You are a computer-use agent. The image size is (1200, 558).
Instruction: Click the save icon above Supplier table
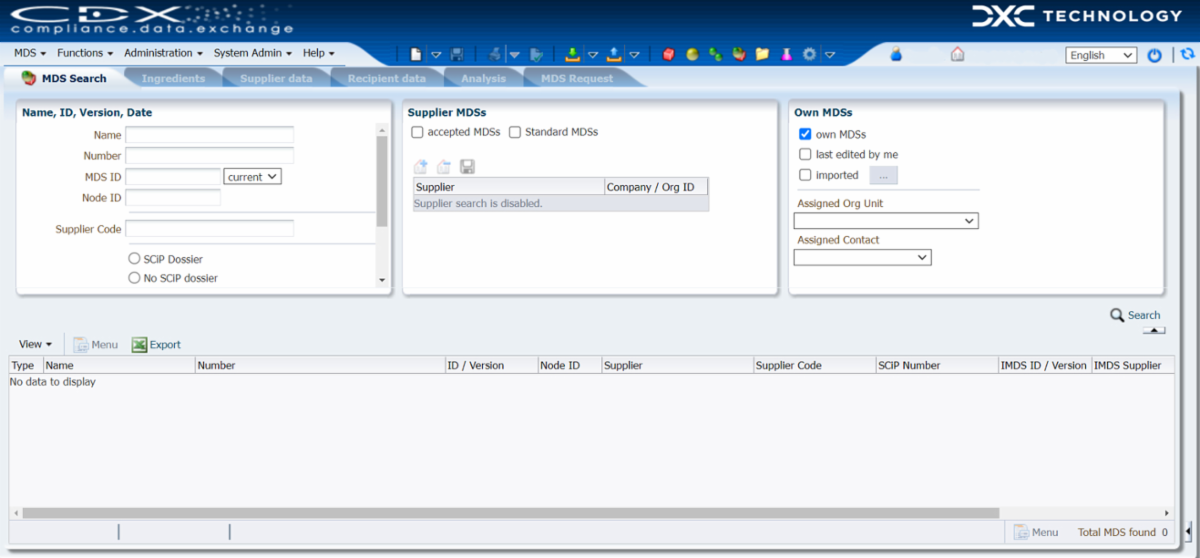pyautogui.click(x=467, y=167)
